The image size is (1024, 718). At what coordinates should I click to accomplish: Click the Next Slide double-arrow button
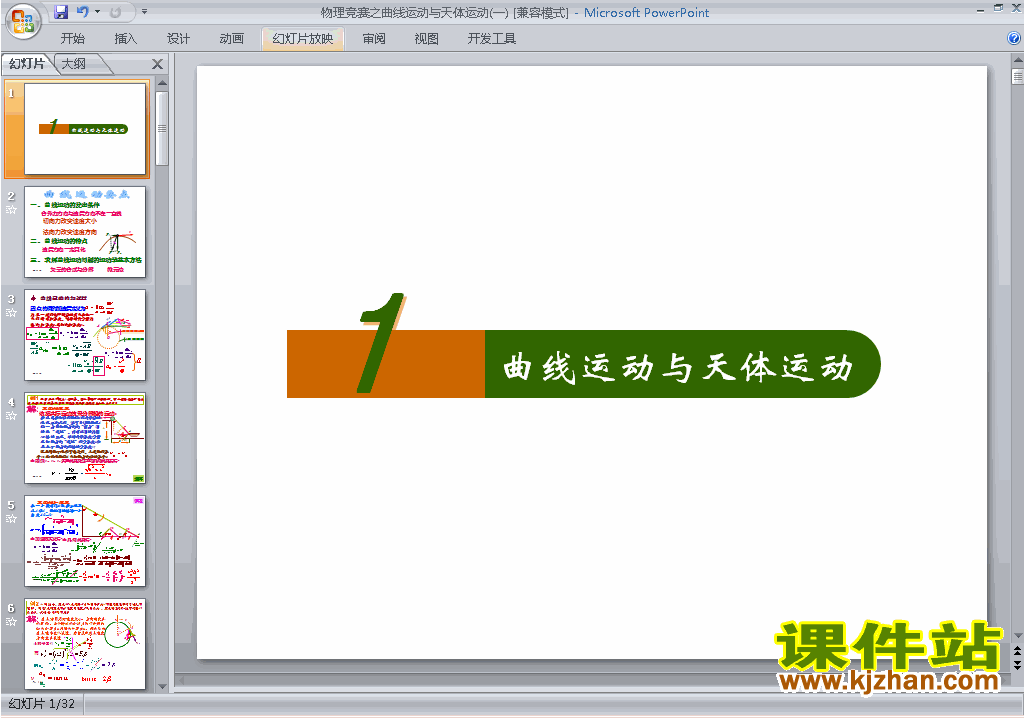coord(1017,665)
